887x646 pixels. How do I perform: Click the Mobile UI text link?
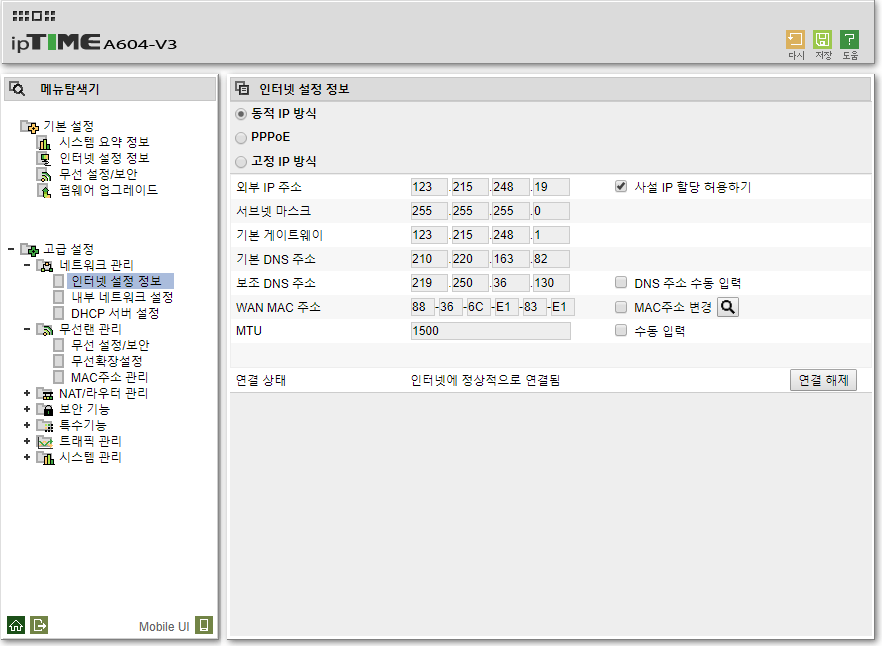[164, 627]
